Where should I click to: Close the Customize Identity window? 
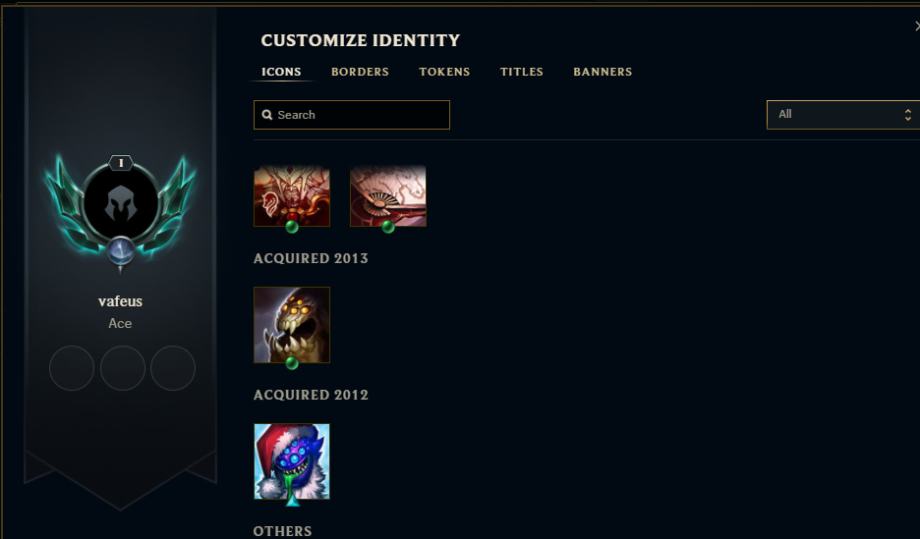916,26
